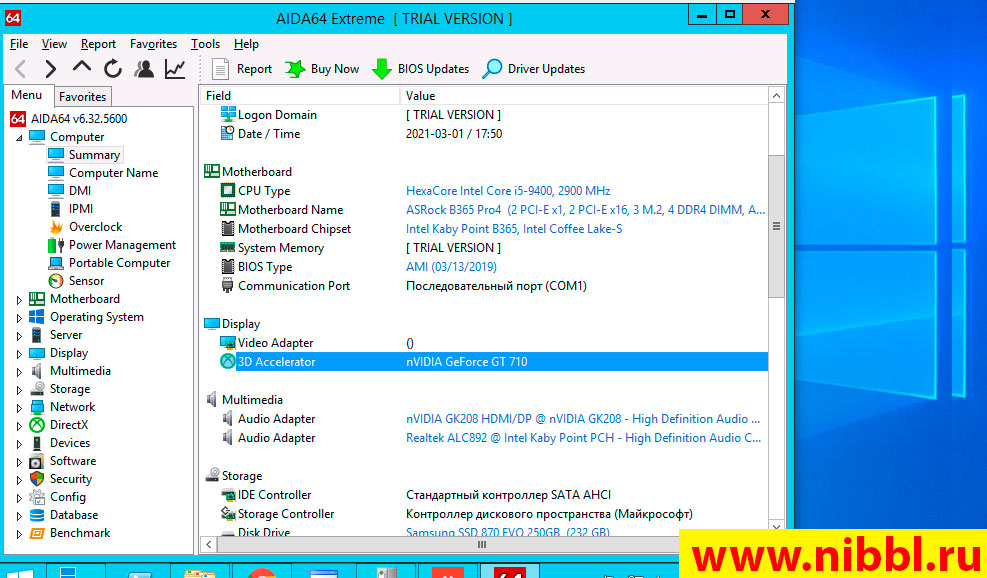Collapse the Computer tree node
The height and width of the screenshot is (578, 987).
coord(19,137)
